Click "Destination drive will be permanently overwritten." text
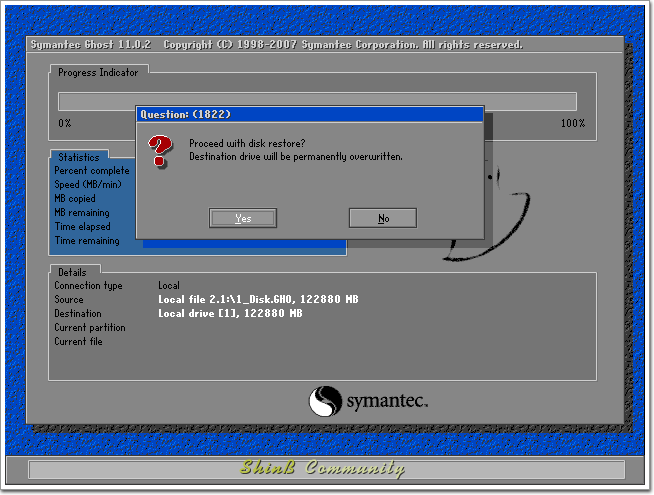 [x=296, y=157]
